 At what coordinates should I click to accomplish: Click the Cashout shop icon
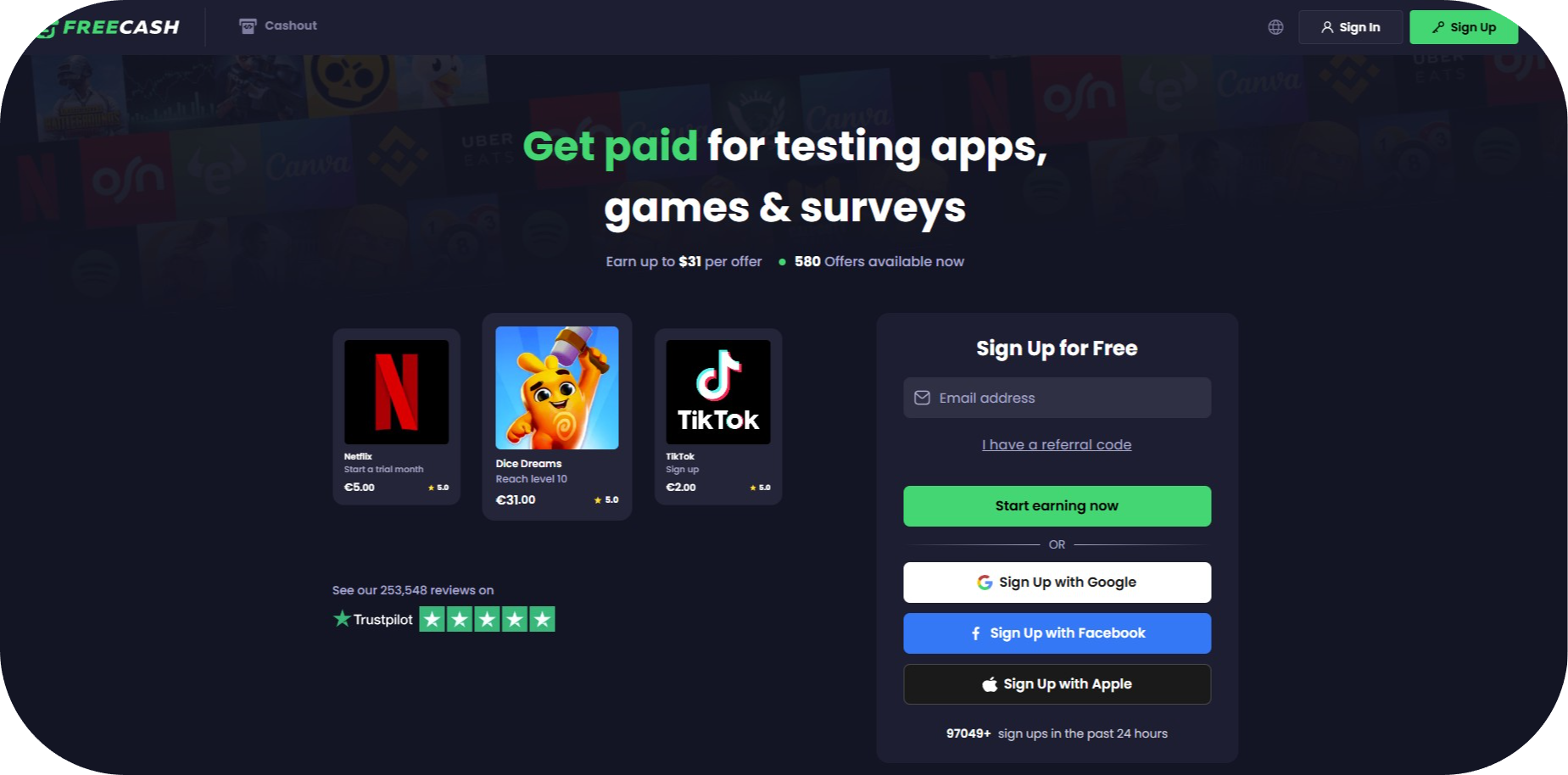tap(248, 26)
